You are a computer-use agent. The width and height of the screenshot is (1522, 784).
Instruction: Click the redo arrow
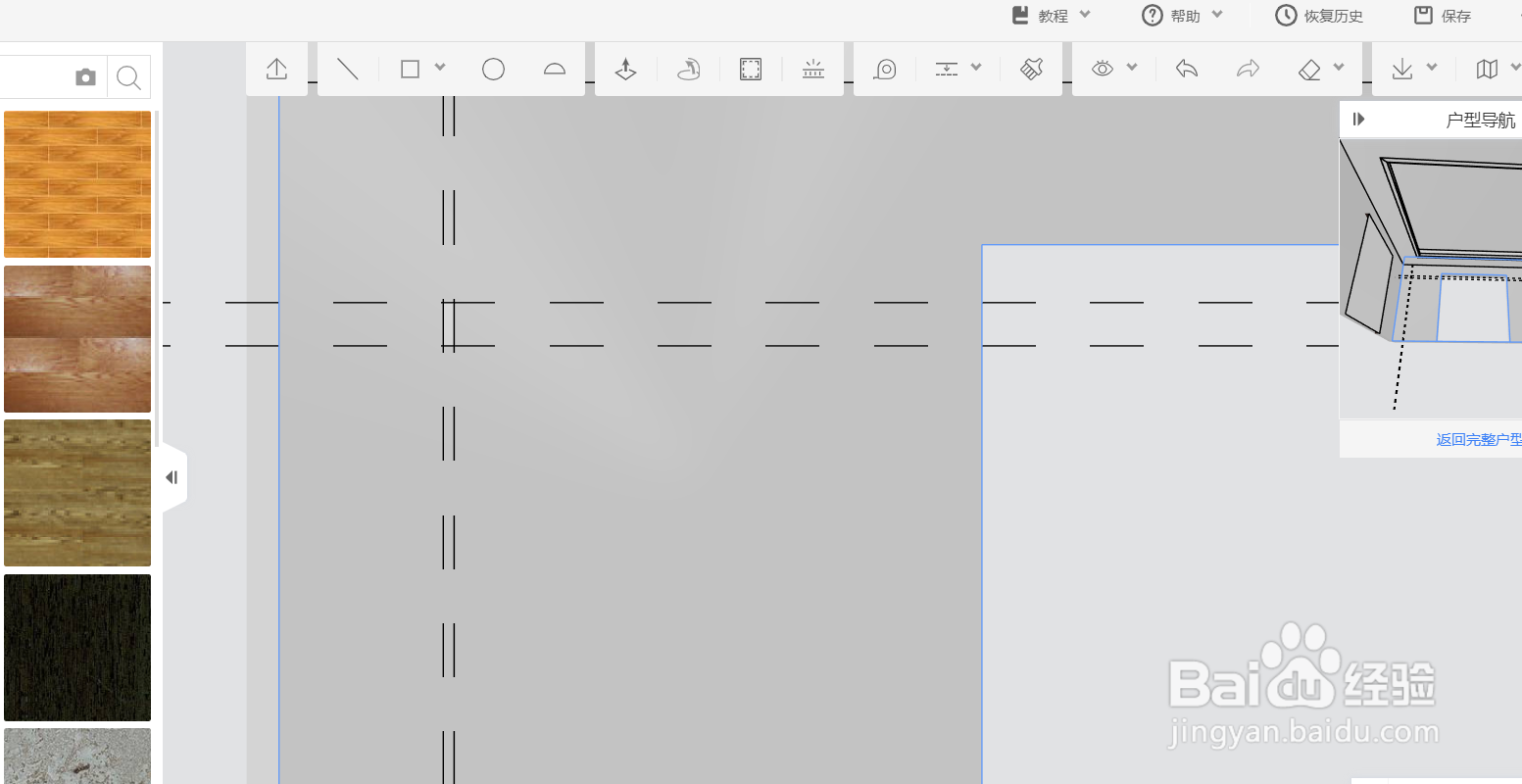click(1248, 69)
